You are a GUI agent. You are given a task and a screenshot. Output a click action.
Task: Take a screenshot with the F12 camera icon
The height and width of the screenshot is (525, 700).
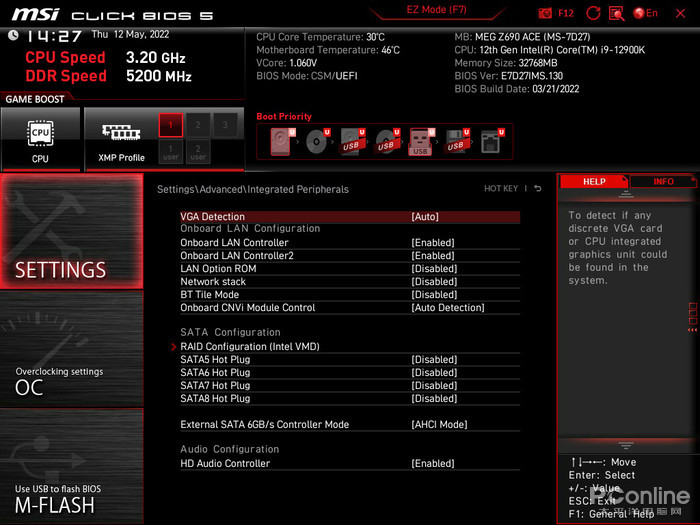(x=545, y=13)
